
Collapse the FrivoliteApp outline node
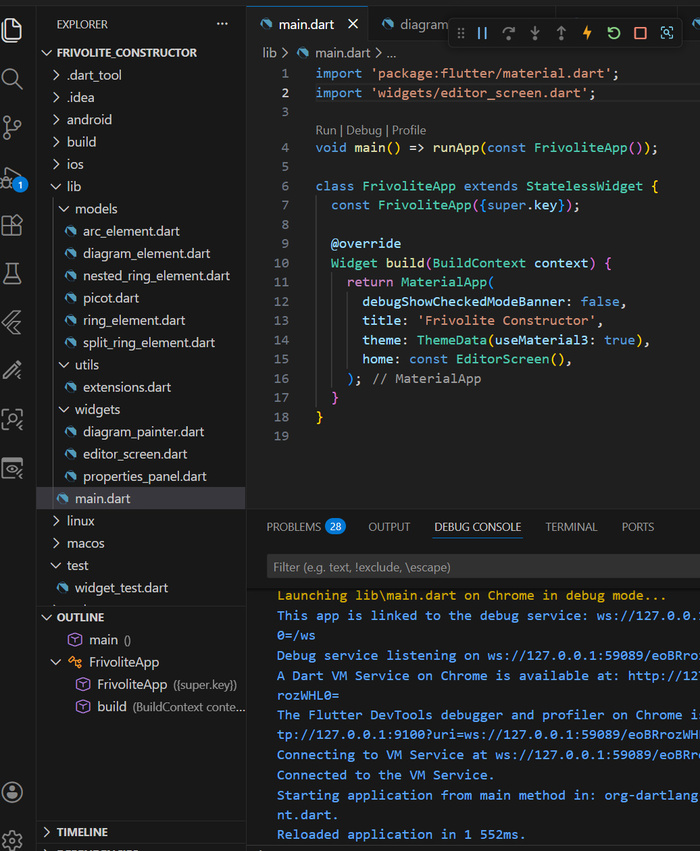[56, 662]
